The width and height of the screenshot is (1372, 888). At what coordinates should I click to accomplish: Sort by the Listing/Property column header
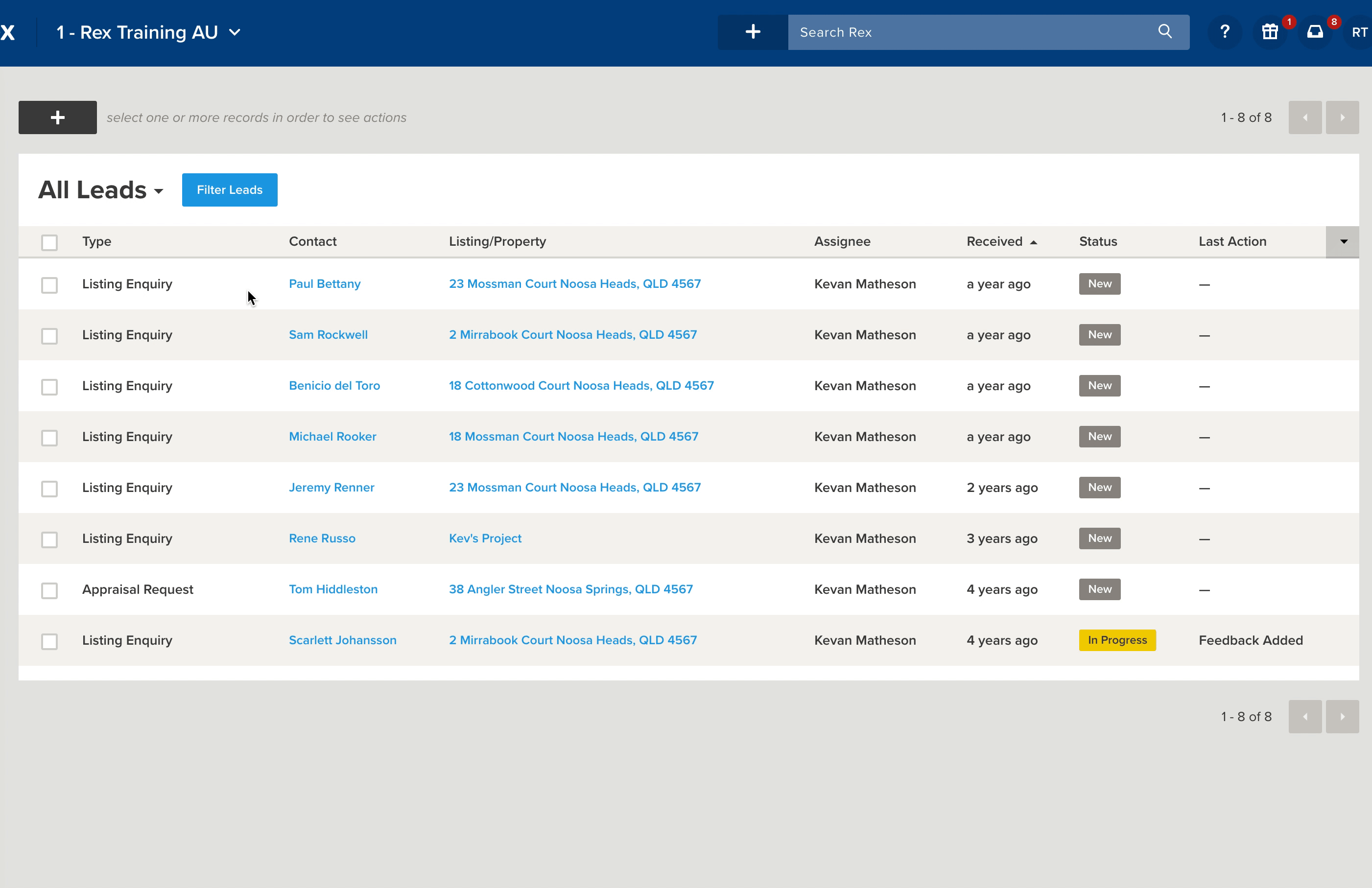(497, 241)
